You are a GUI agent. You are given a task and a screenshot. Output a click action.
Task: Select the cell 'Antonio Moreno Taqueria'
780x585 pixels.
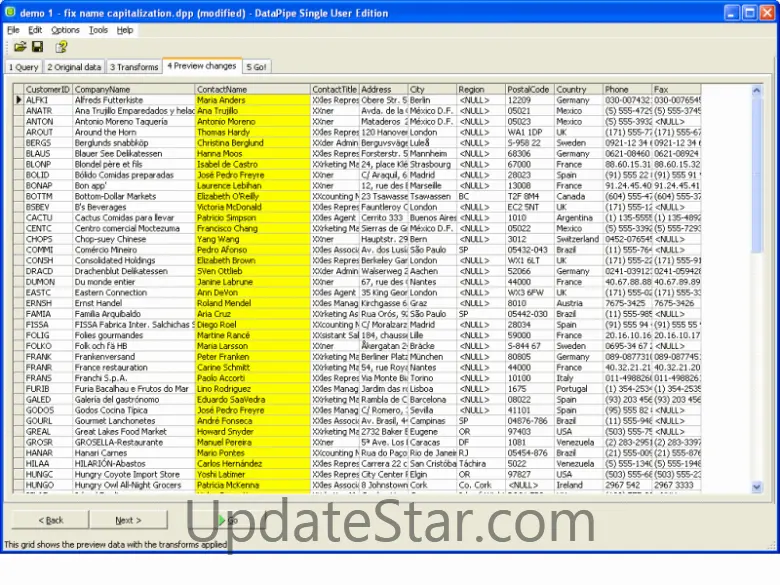(x=133, y=121)
